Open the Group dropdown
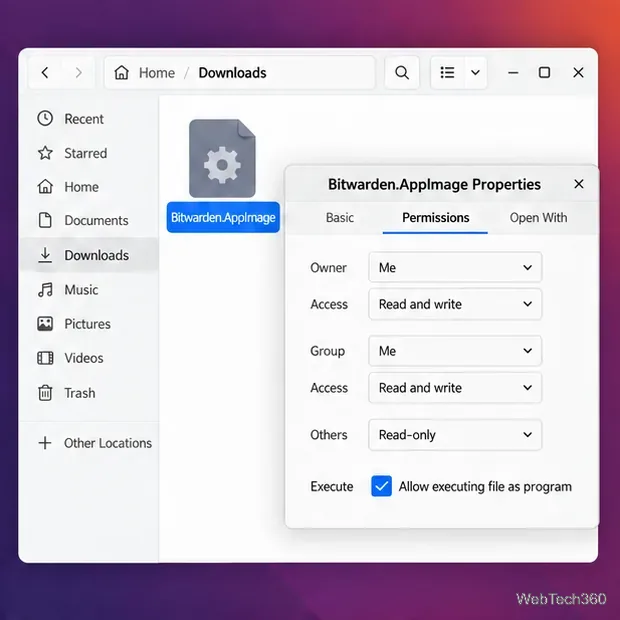620x620 pixels. pyautogui.click(x=455, y=351)
